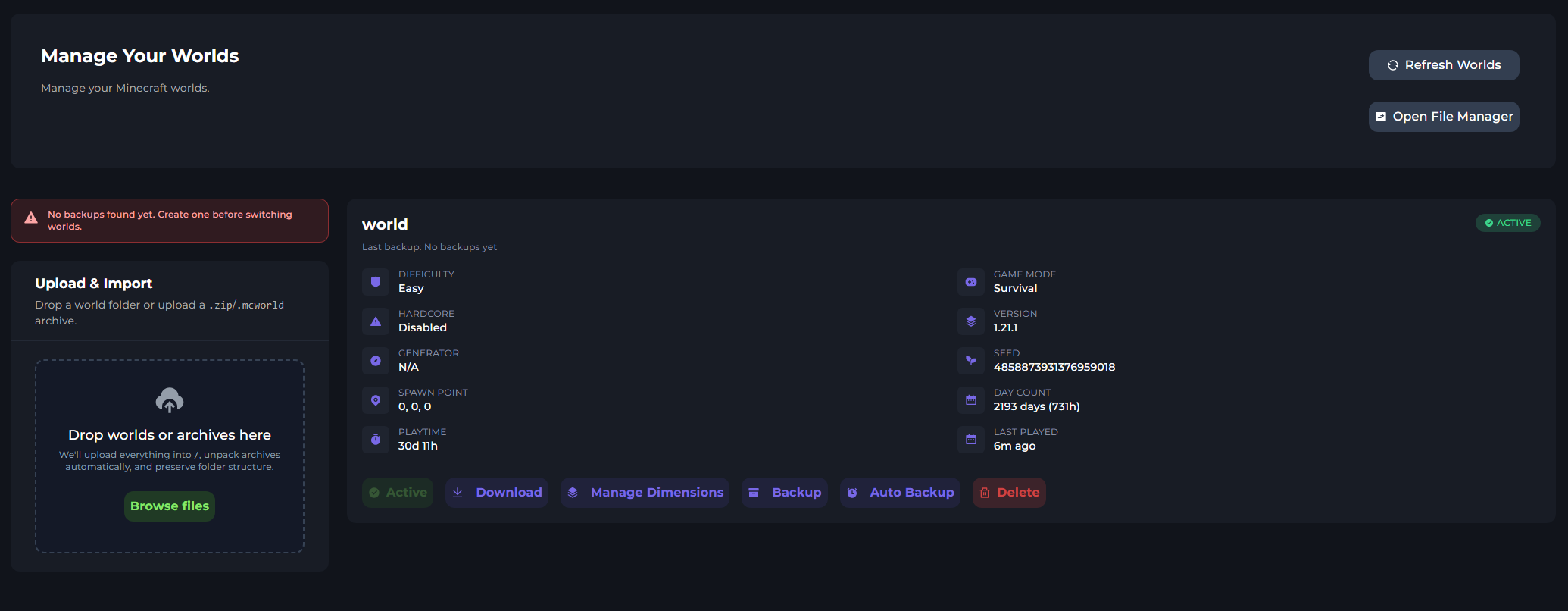The height and width of the screenshot is (611, 1568).
Task: Click the Game Mode controller icon
Action: (971, 282)
